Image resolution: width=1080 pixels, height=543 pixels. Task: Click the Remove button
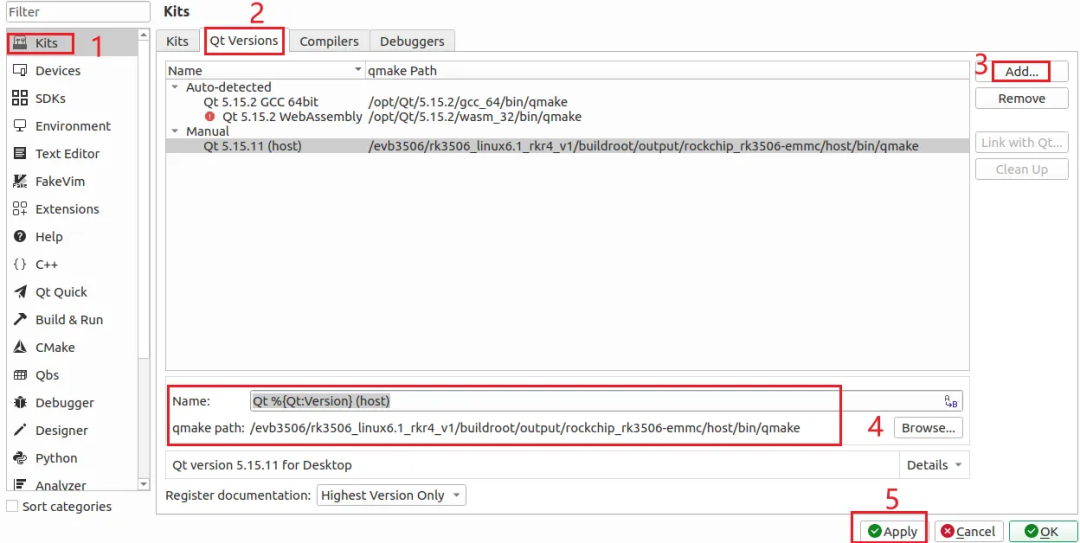click(x=1021, y=99)
